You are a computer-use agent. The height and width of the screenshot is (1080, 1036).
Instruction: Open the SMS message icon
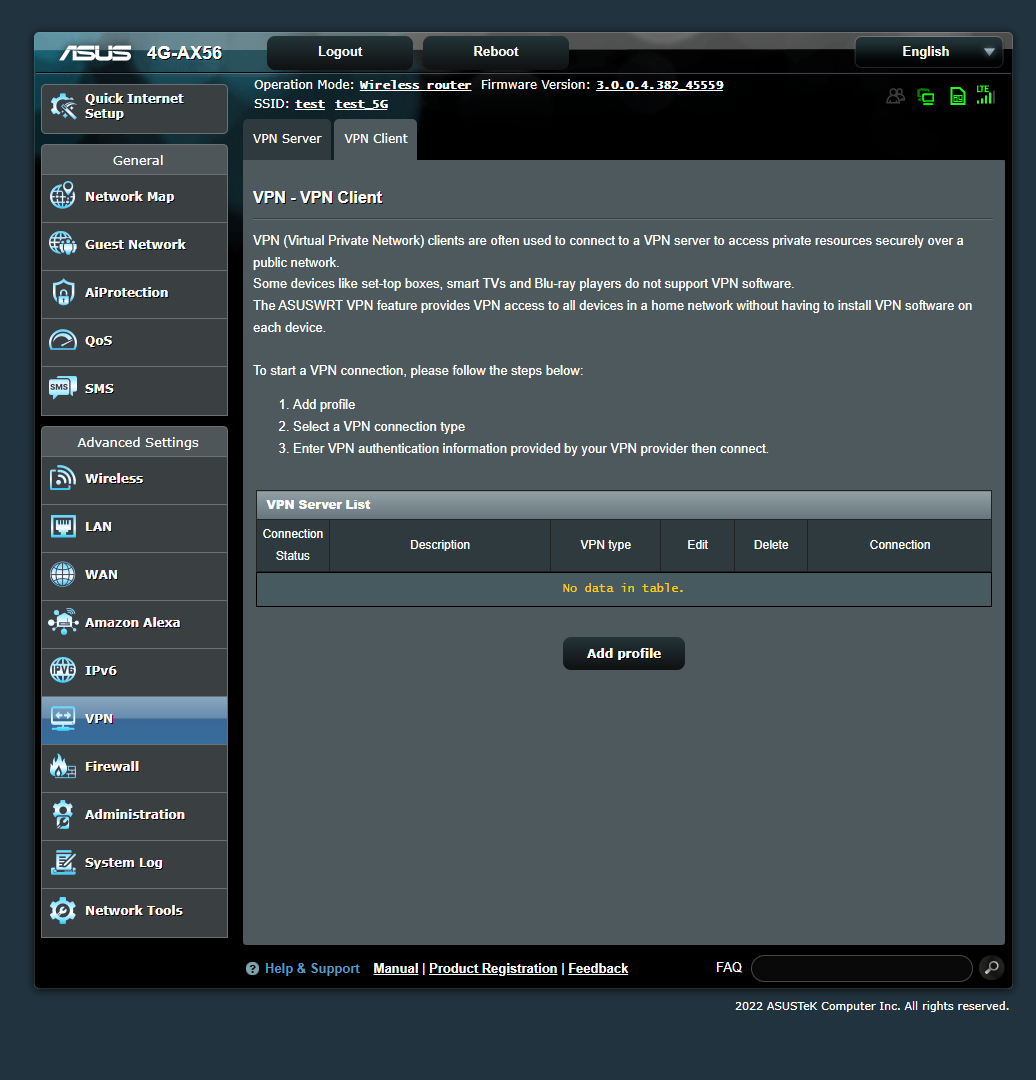(63, 388)
